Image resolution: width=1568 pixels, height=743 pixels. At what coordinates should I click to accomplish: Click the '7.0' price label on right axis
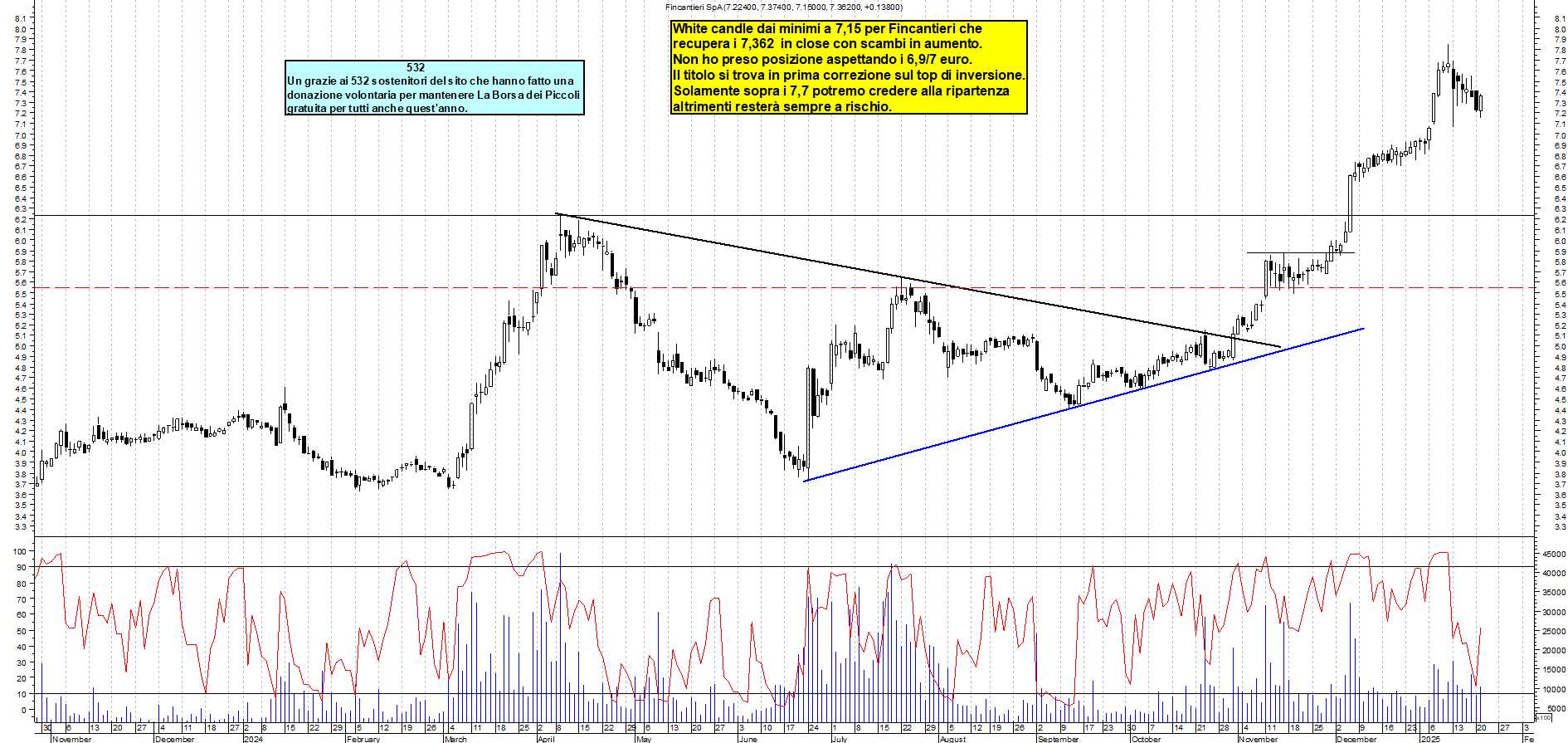(x=1561, y=134)
